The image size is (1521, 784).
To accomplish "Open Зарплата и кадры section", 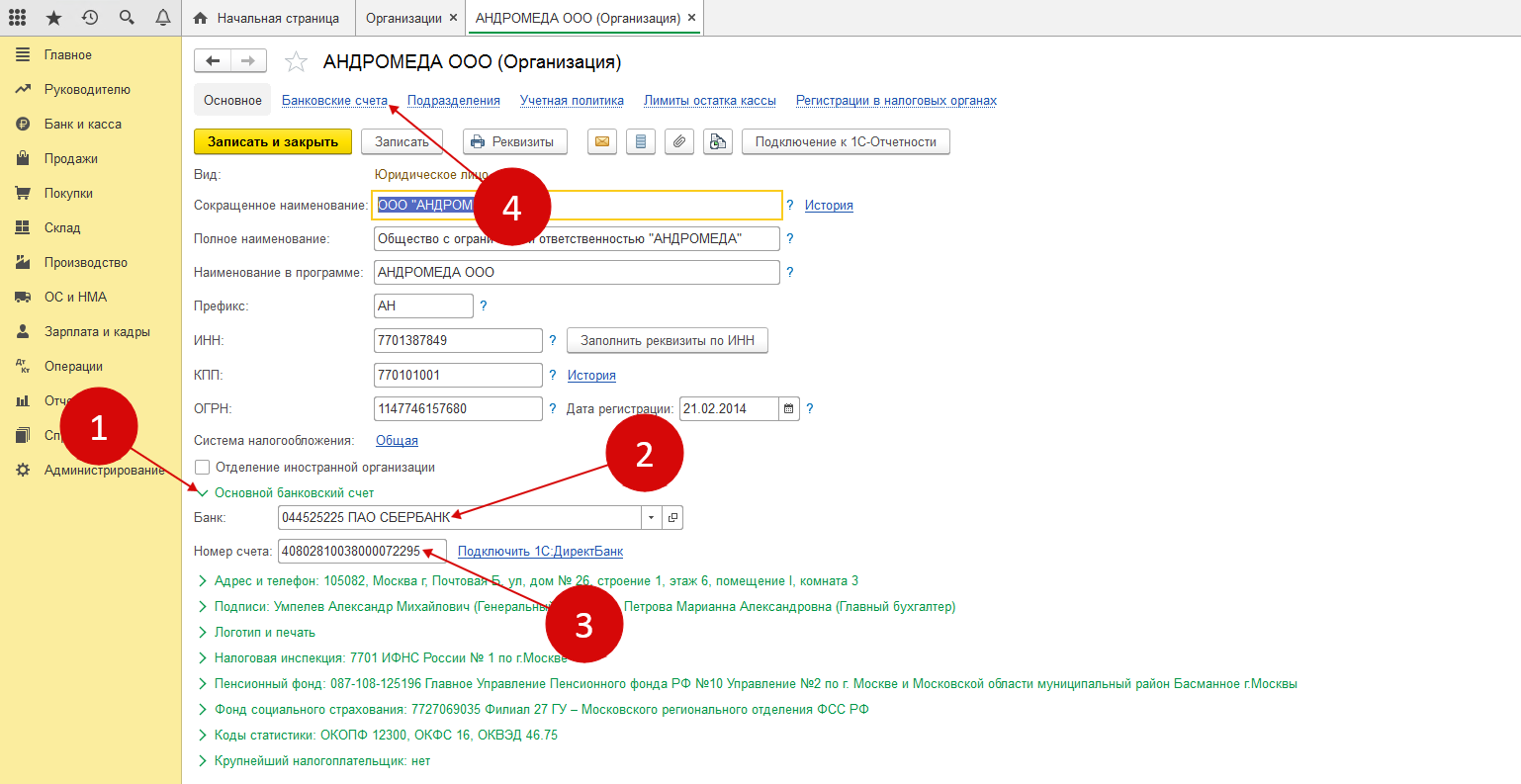I will [97, 332].
